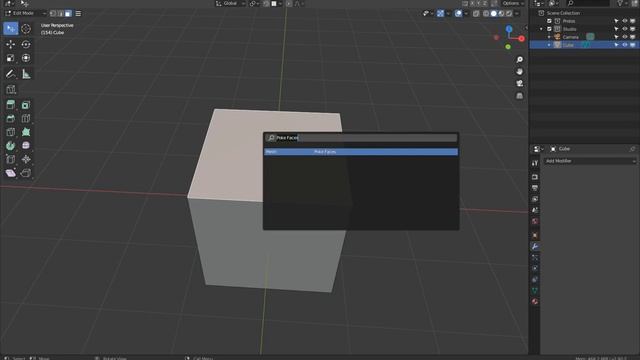Select the Shrink/Fatten tool
Image resolution: width=640 pixels, height=360 pixels.
pyautogui.click(x=26, y=159)
